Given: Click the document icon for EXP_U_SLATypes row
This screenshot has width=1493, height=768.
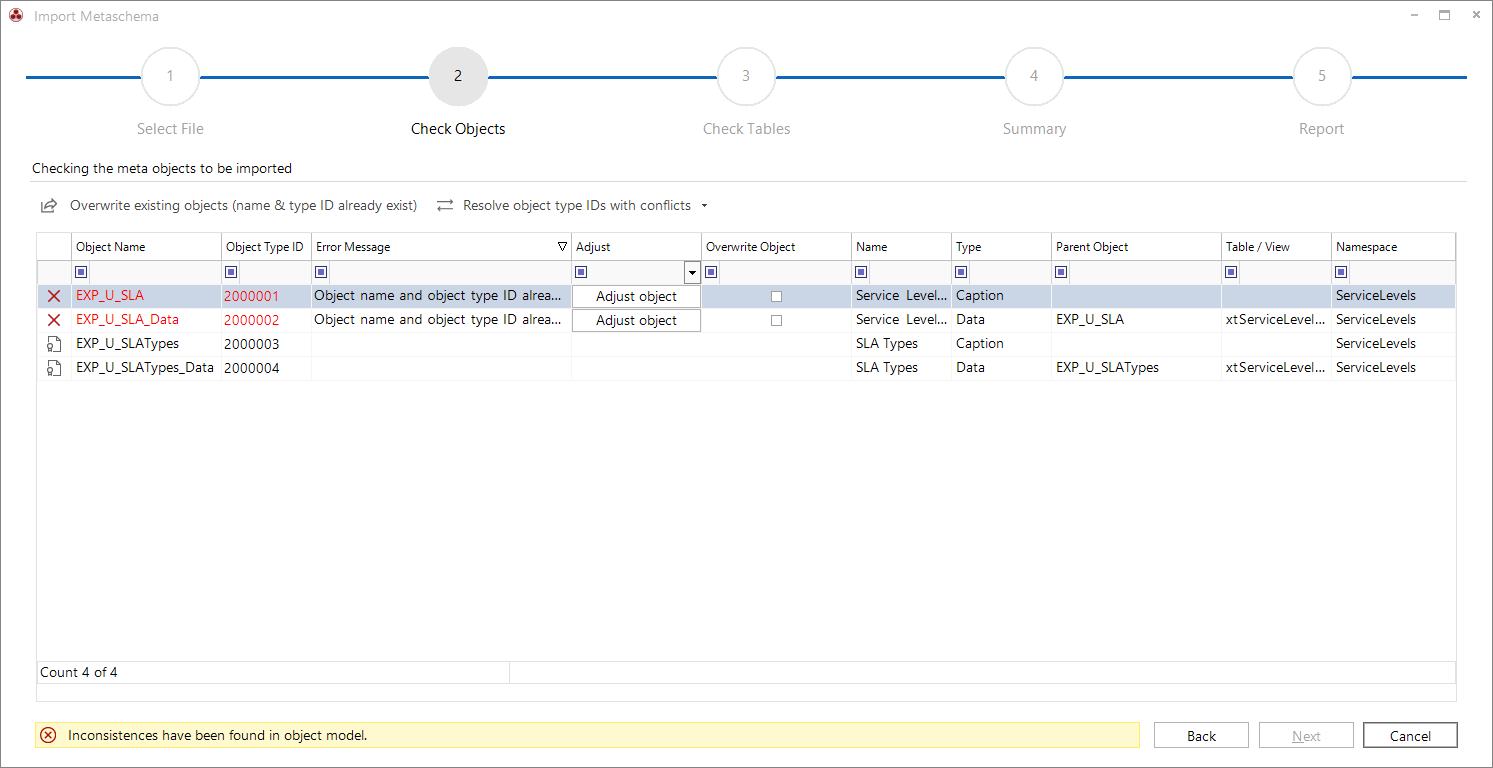Looking at the screenshot, I should (54, 344).
